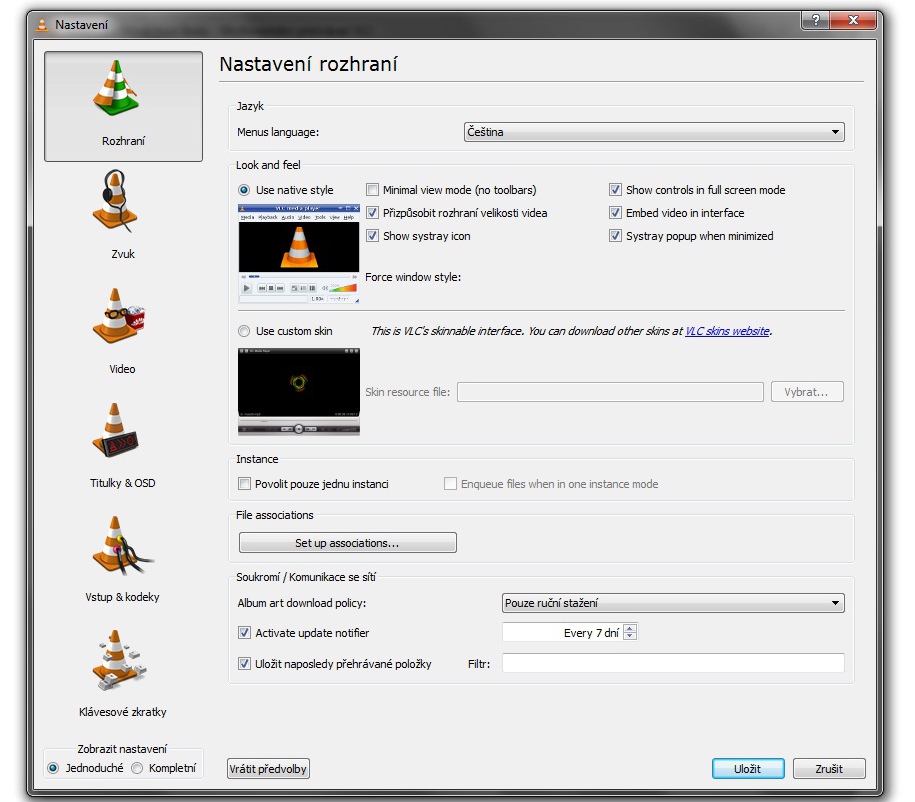Open the Zvuk audio settings cone icon
The image size is (915, 802).
click(116, 201)
